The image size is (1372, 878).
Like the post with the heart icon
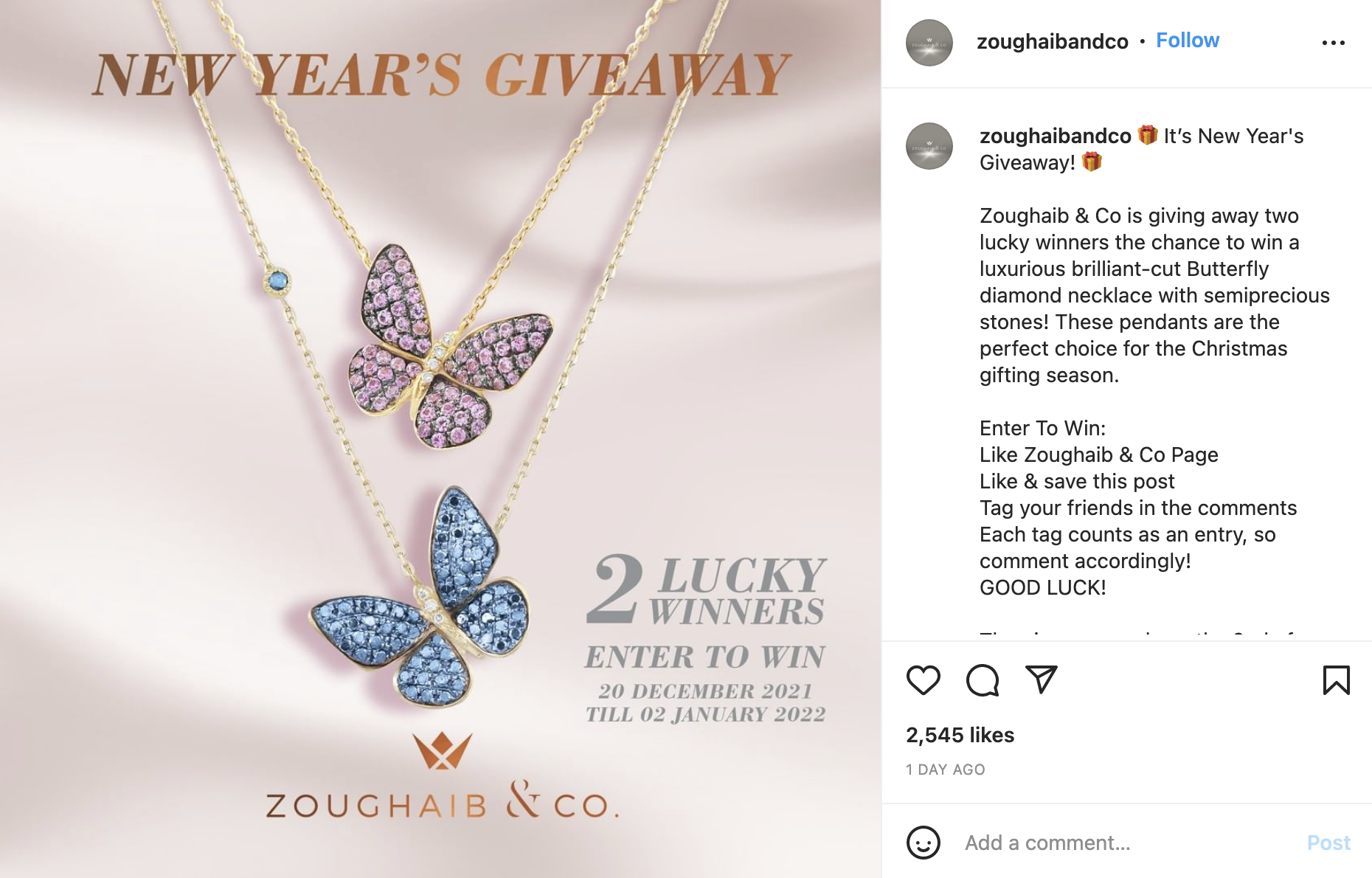coord(924,680)
